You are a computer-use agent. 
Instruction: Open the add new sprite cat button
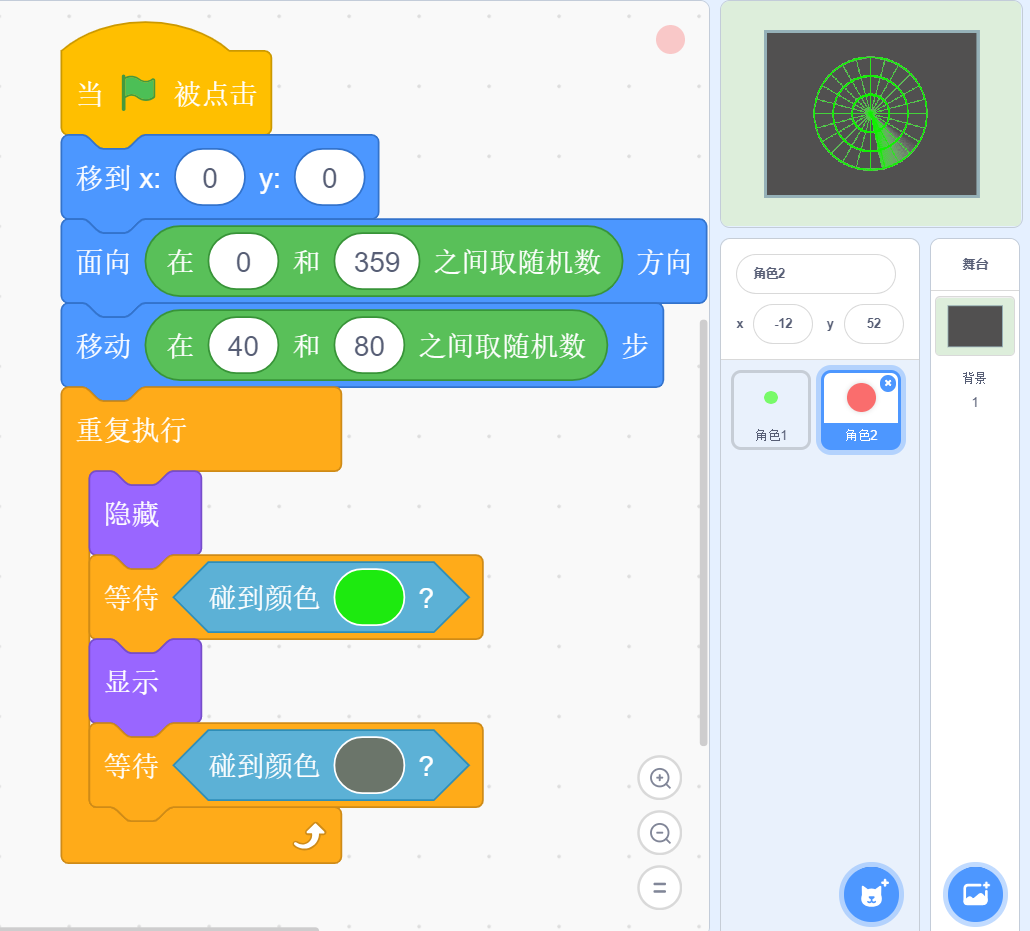pyautogui.click(x=871, y=894)
